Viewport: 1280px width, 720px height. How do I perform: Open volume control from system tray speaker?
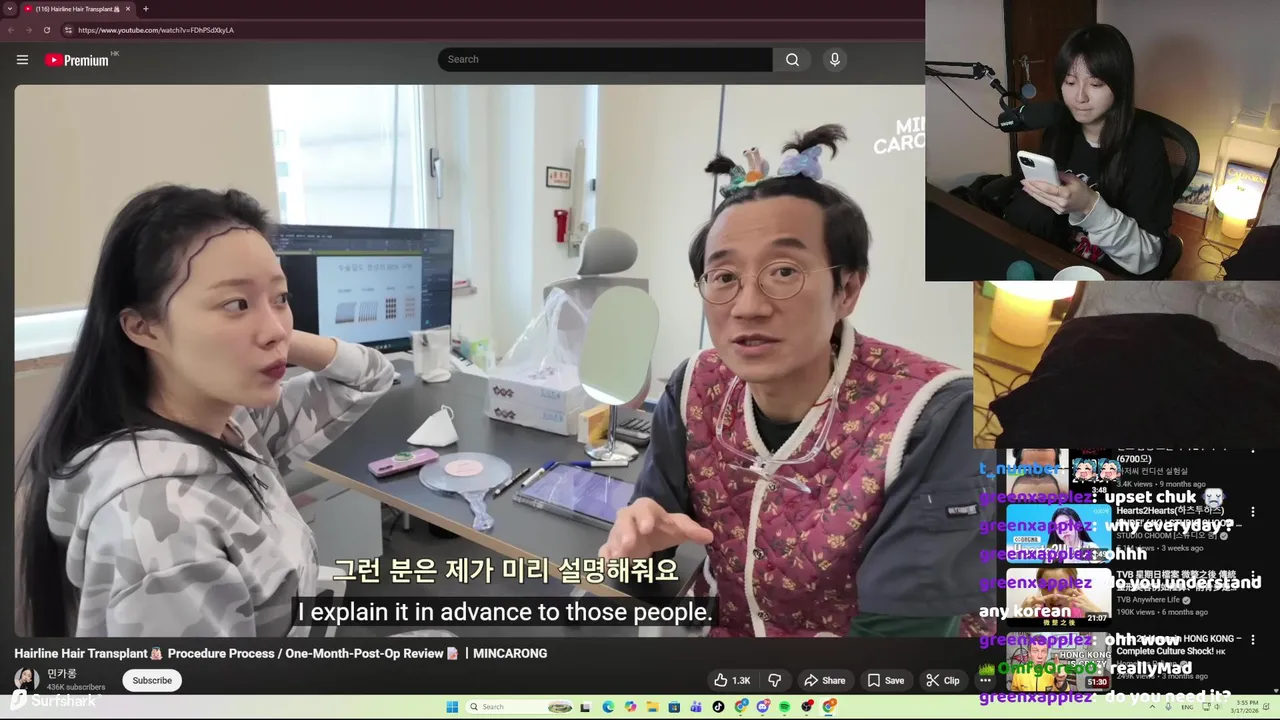point(1218,707)
